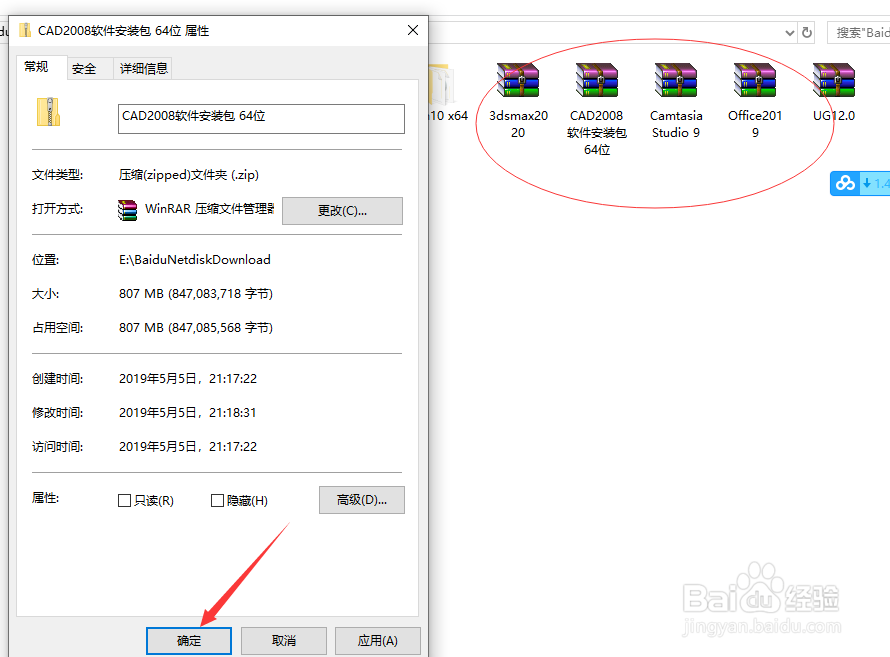Open the 高级(D) advanced attributes dialog
Image resolution: width=890 pixels, height=657 pixels.
coord(361,500)
